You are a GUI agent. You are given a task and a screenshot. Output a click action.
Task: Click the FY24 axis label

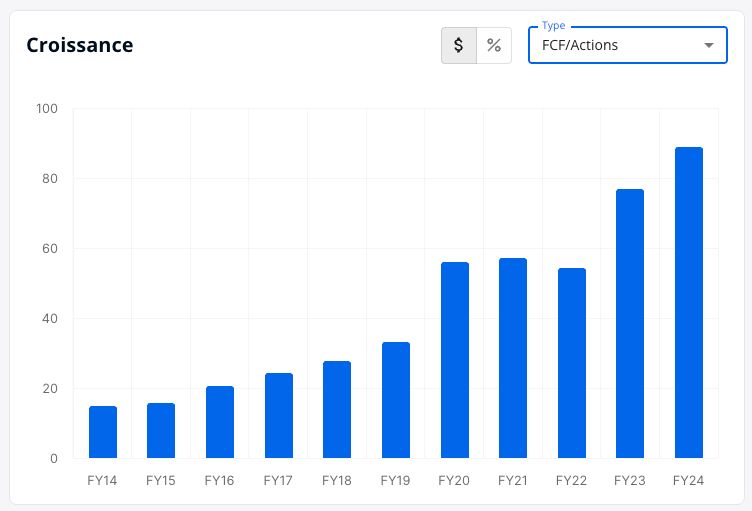[x=689, y=480]
